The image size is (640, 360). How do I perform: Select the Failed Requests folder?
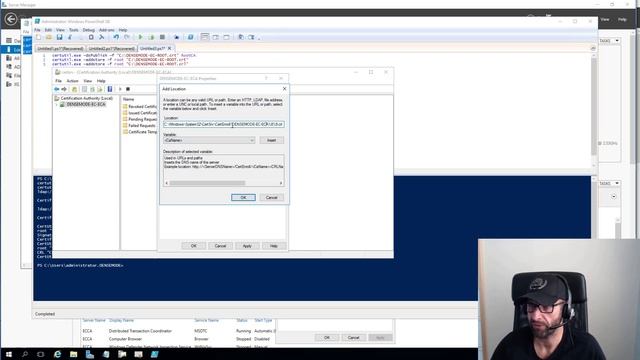[x=139, y=126]
